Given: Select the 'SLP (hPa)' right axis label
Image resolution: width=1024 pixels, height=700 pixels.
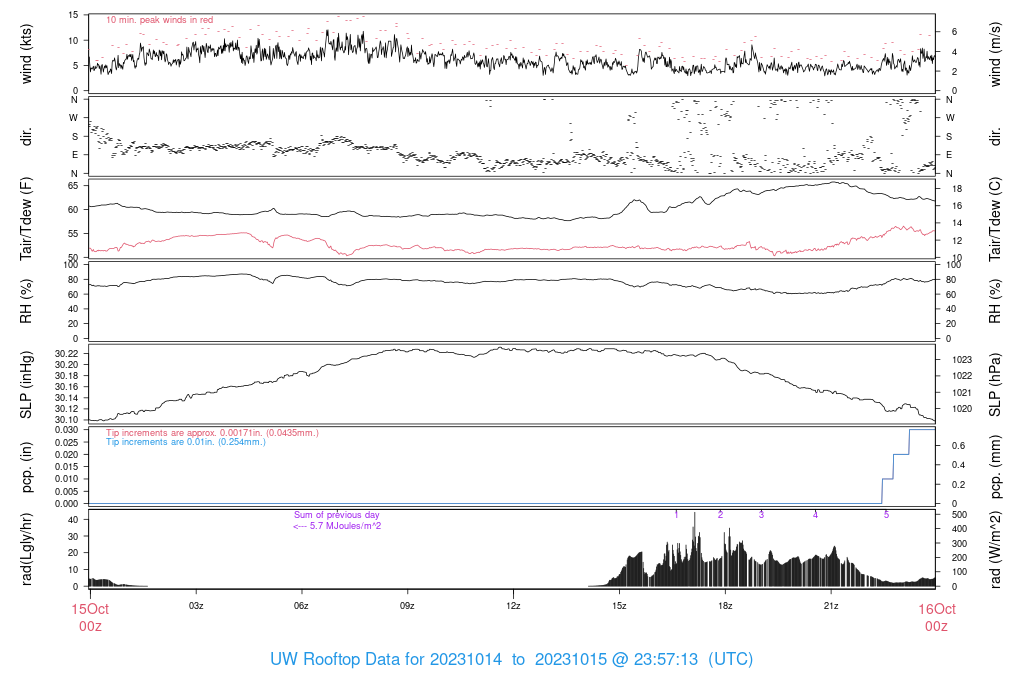Looking at the screenshot, I should 995,384.
